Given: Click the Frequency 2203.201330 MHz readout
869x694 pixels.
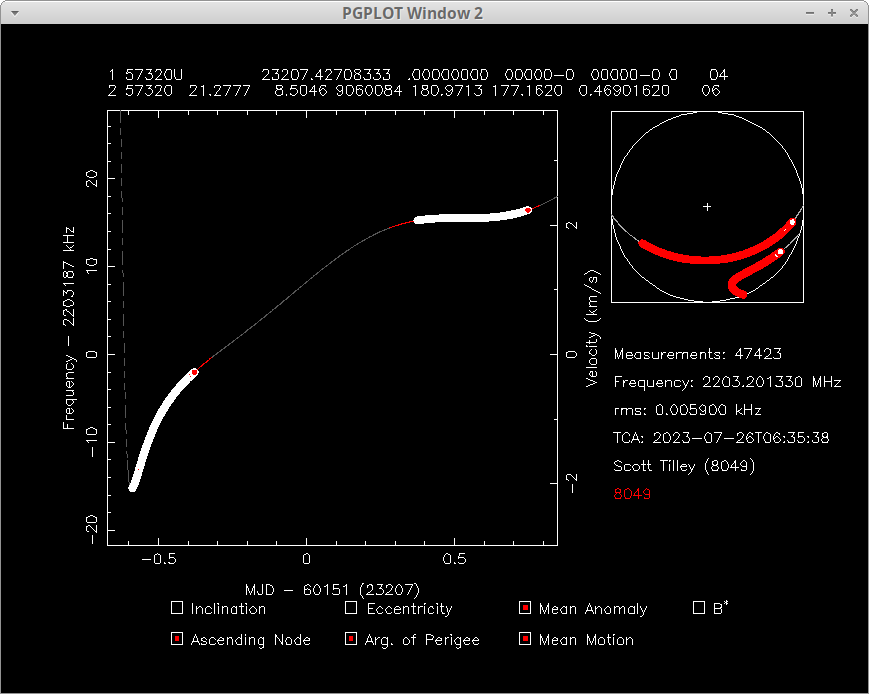Looking at the screenshot, I should [x=727, y=382].
